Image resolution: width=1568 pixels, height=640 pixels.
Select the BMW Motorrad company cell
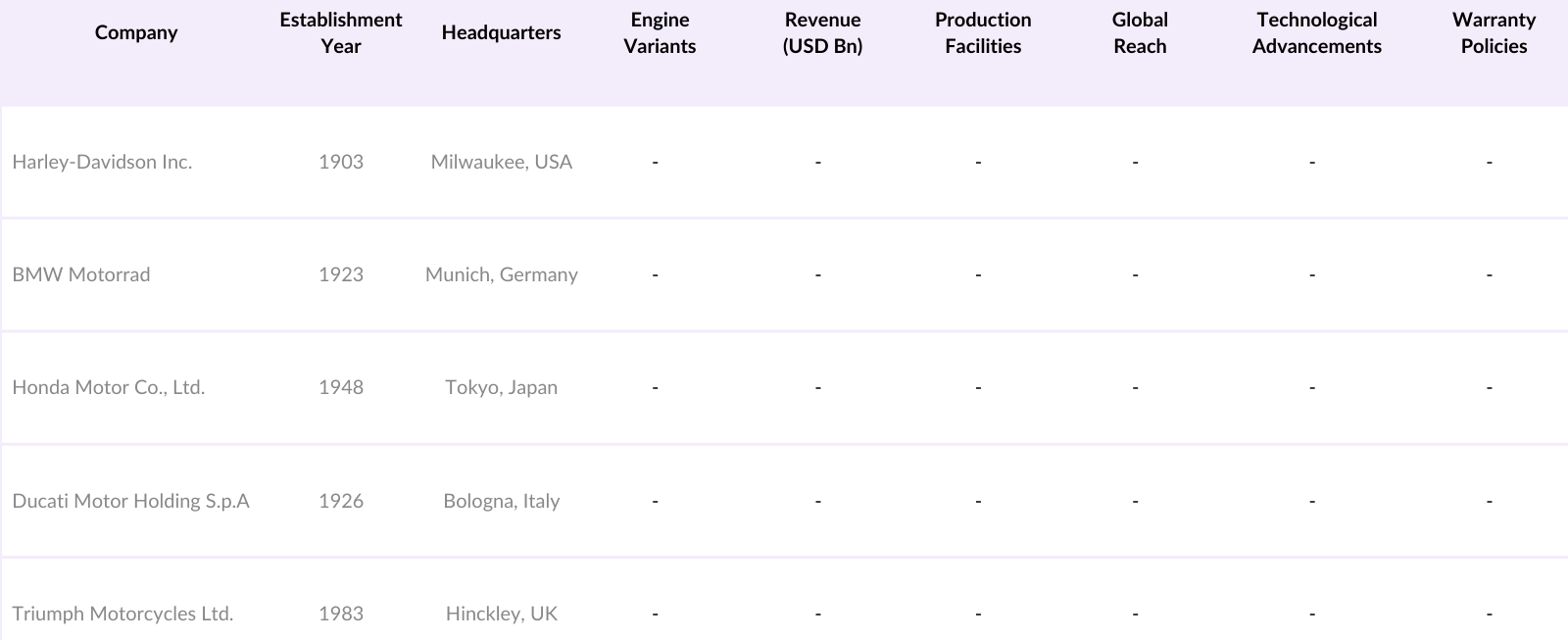coord(81,275)
